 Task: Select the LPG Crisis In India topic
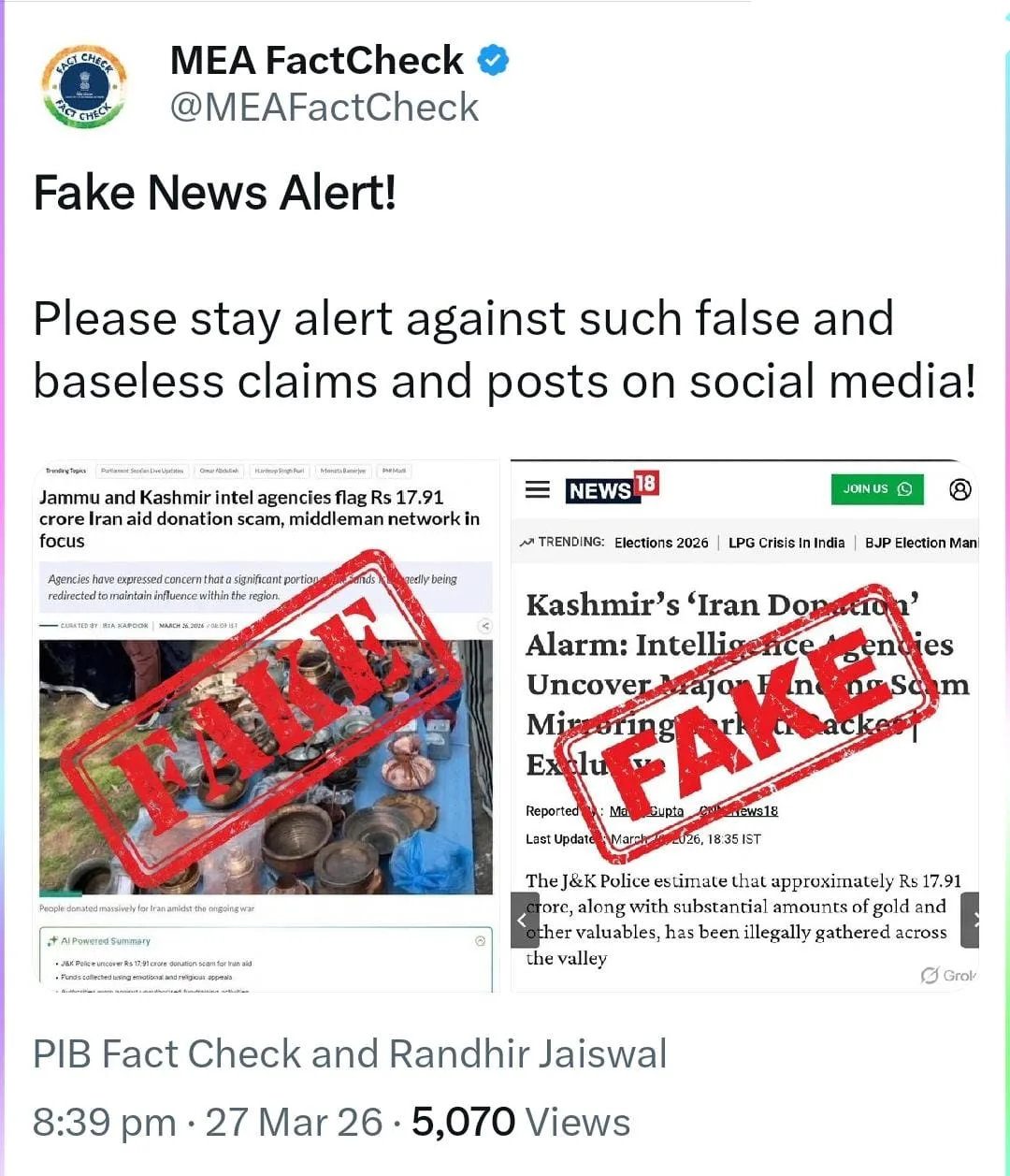coord(786,543)
